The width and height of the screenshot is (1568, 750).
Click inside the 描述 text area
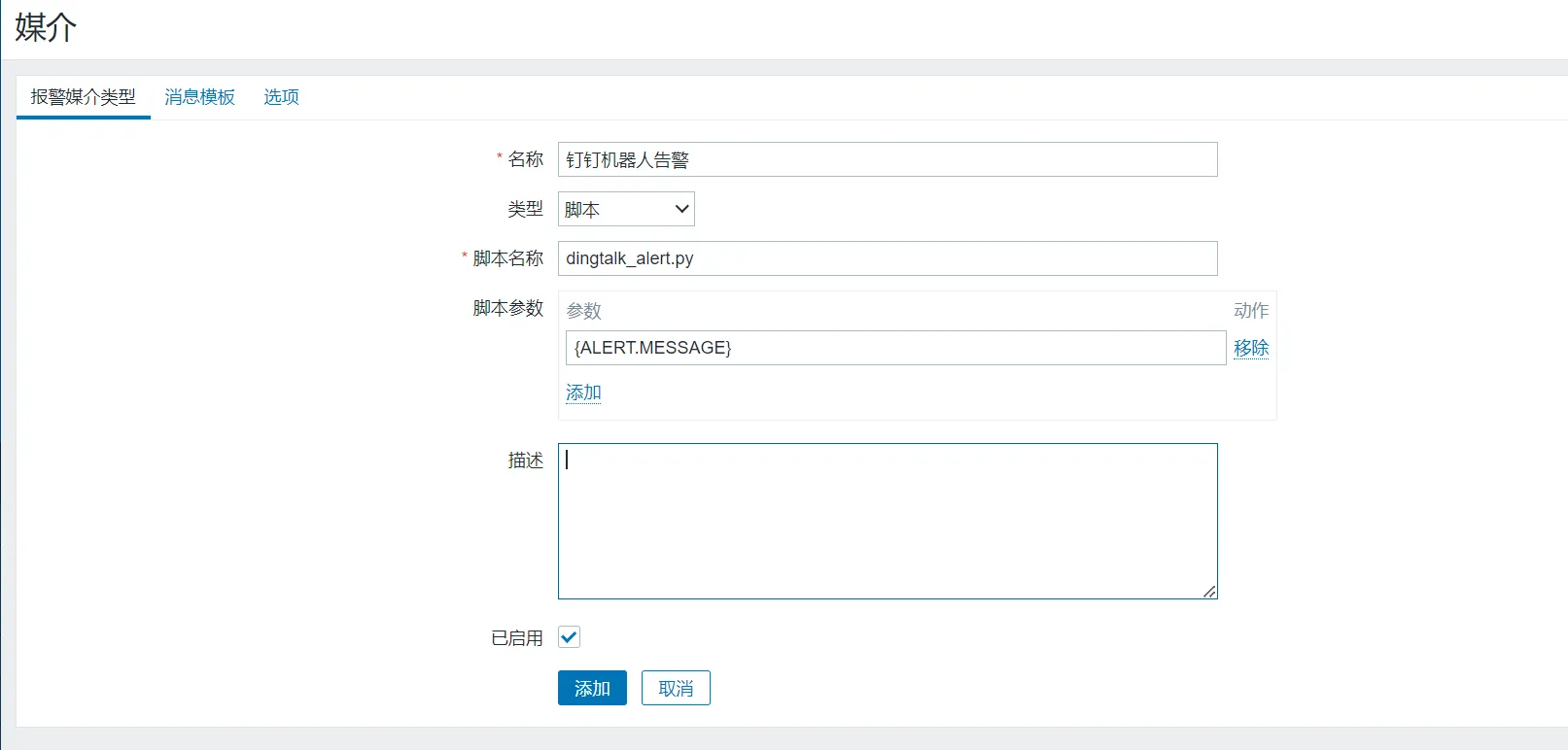(x=887, y=521)
